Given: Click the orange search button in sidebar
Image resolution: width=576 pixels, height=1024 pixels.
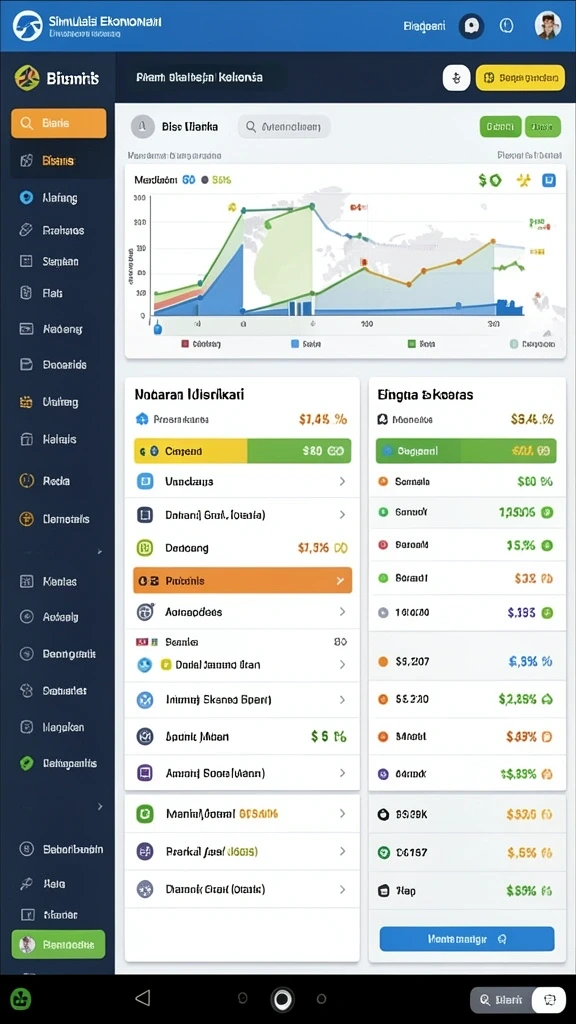Looking at the screenshot, I should pos(59,123).
